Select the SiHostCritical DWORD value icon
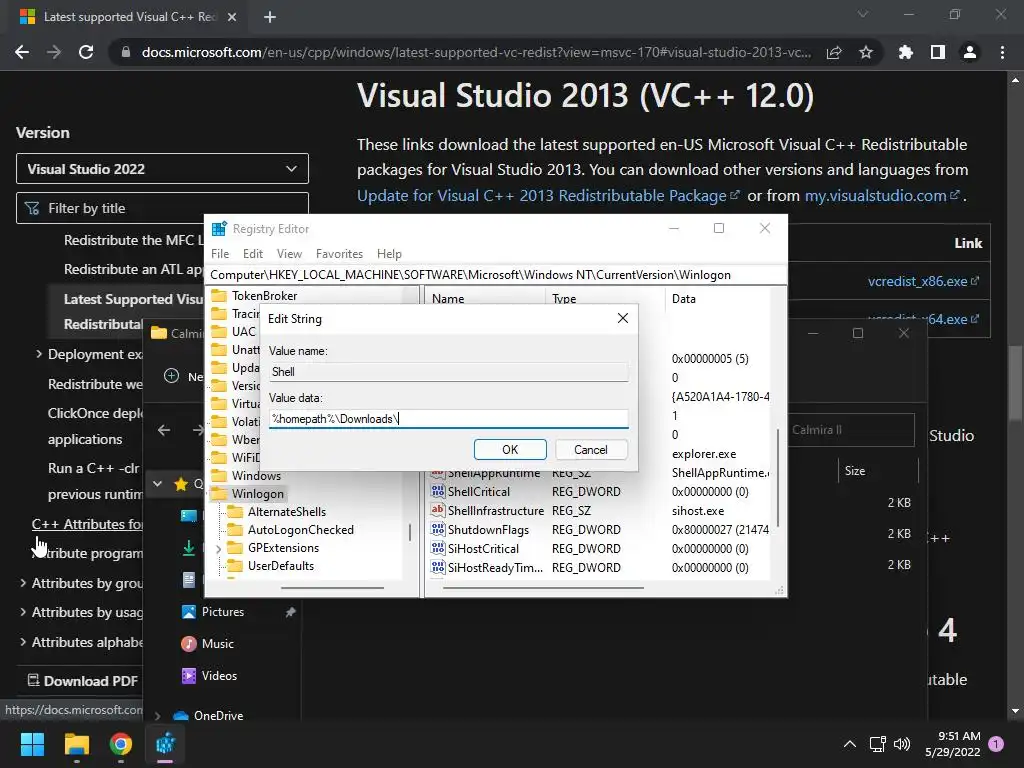The width and height of the screenshot is (1024, 768). pyautogui.click(x=438, y=549)
